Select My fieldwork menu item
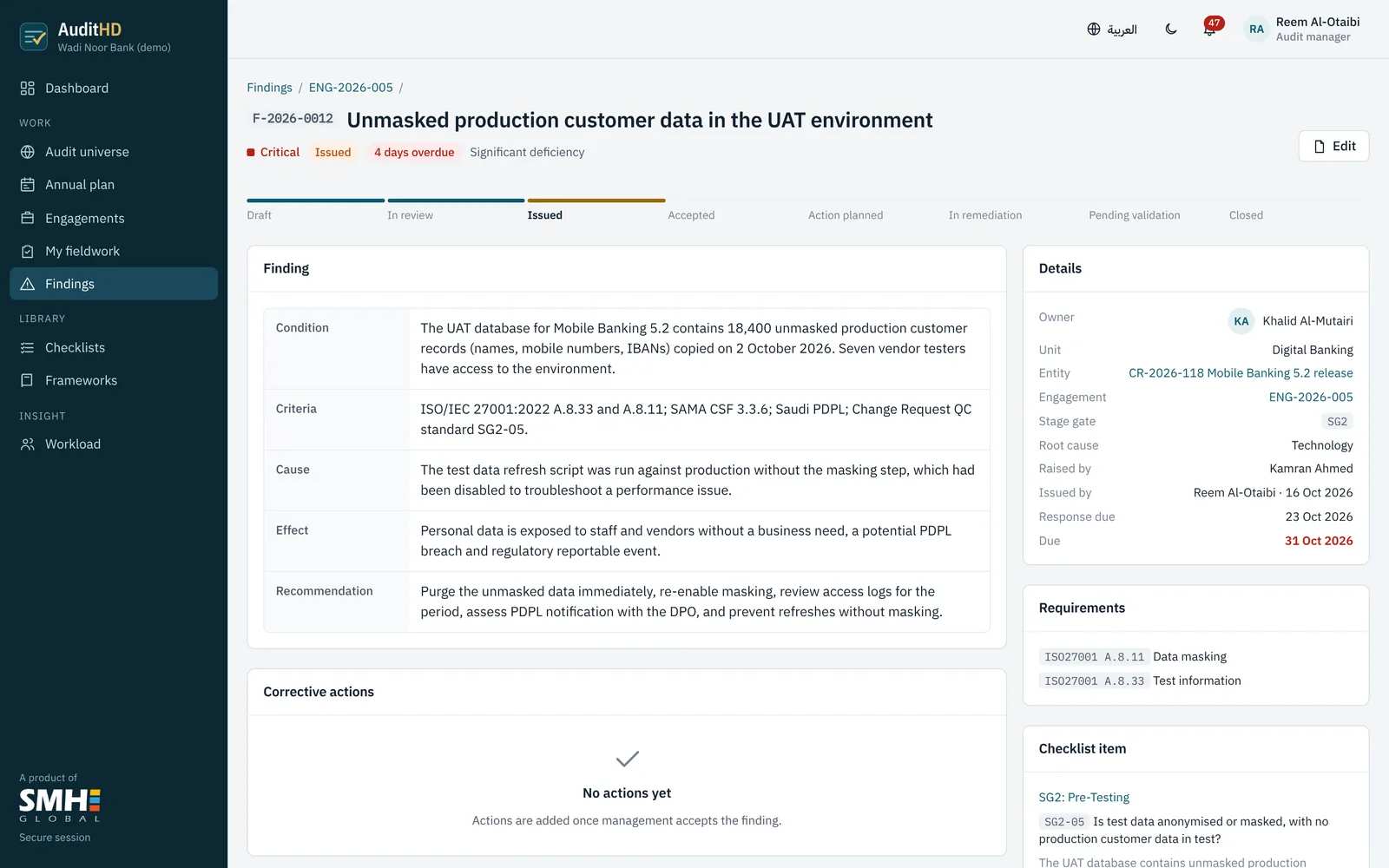Image resolution: width=1389 pixels, height=868 pixels. (x=114, y=251)
